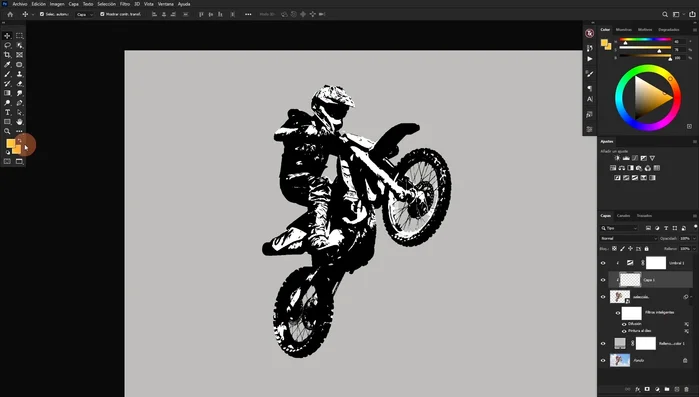The width and height of the screenshot is (699, 397).
Task: Open the Filtro menu
Action: (x=125, y=4)
